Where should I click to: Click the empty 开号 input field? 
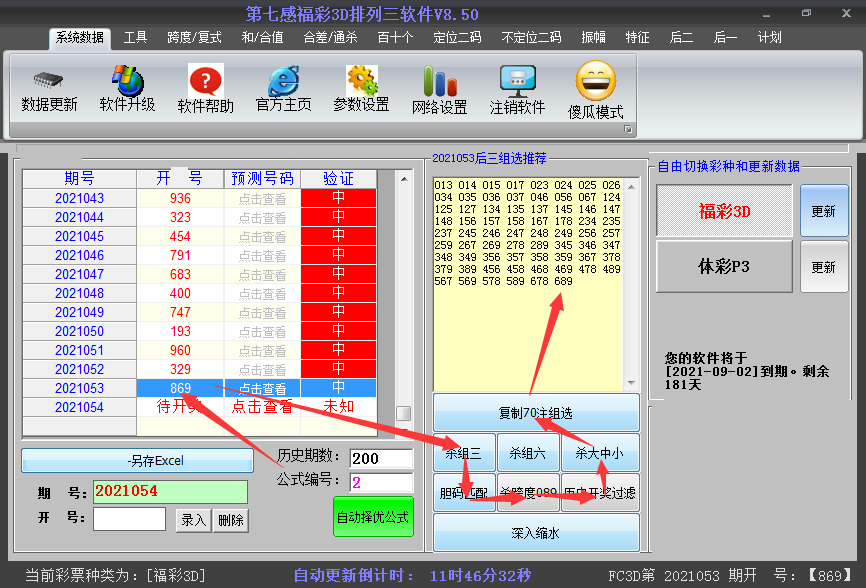click(x=129, y=519)
